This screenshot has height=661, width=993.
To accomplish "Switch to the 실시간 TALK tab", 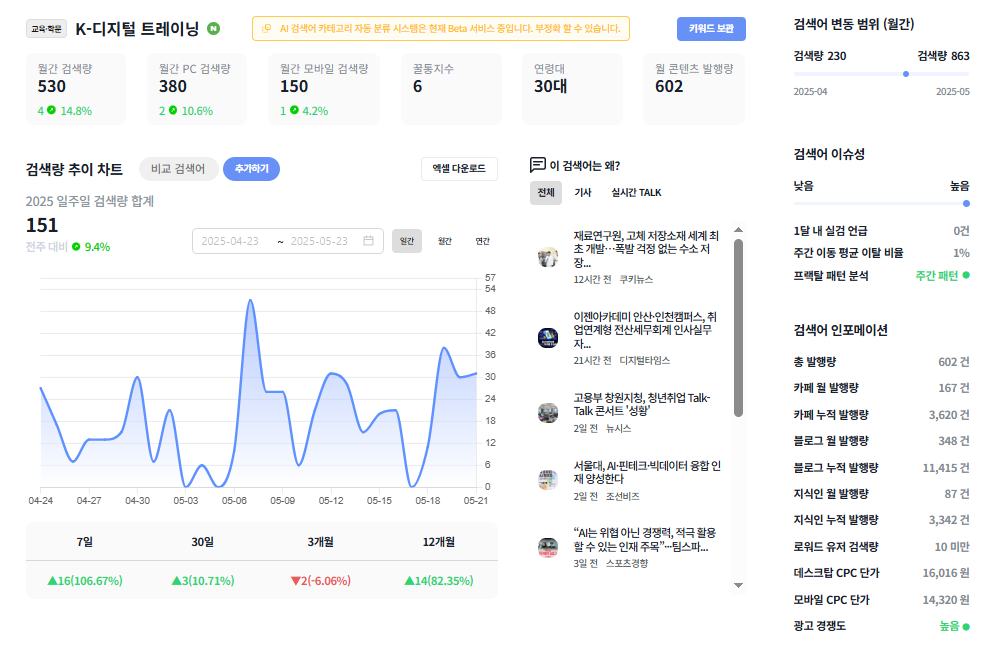I will 636,192.
